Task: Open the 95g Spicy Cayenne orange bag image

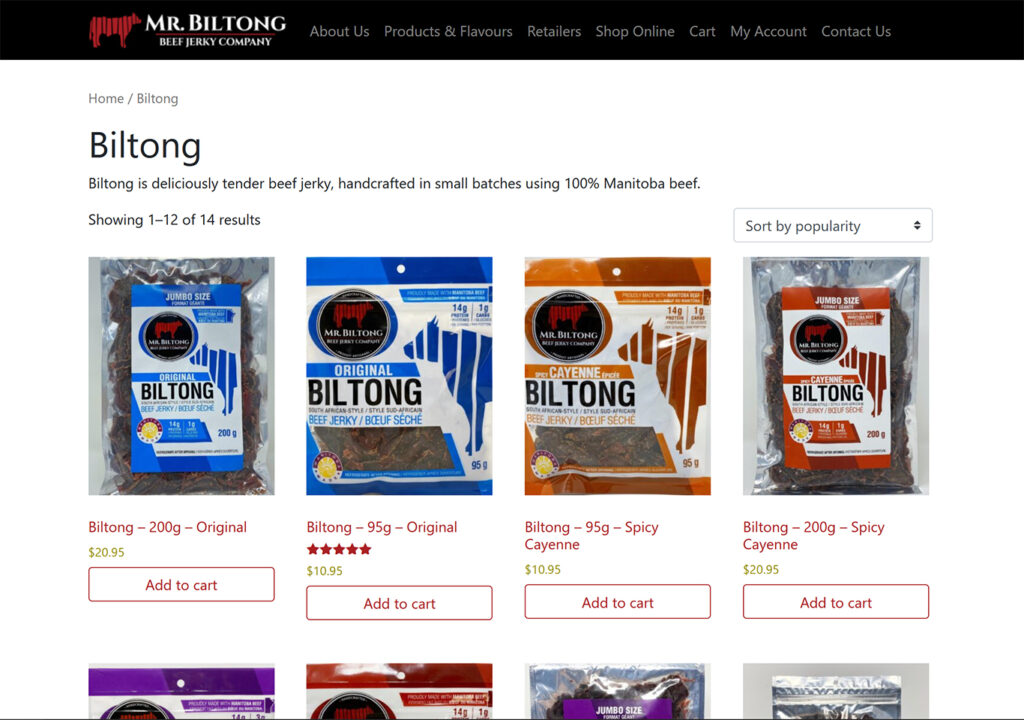Action: [x=618, y=376]
